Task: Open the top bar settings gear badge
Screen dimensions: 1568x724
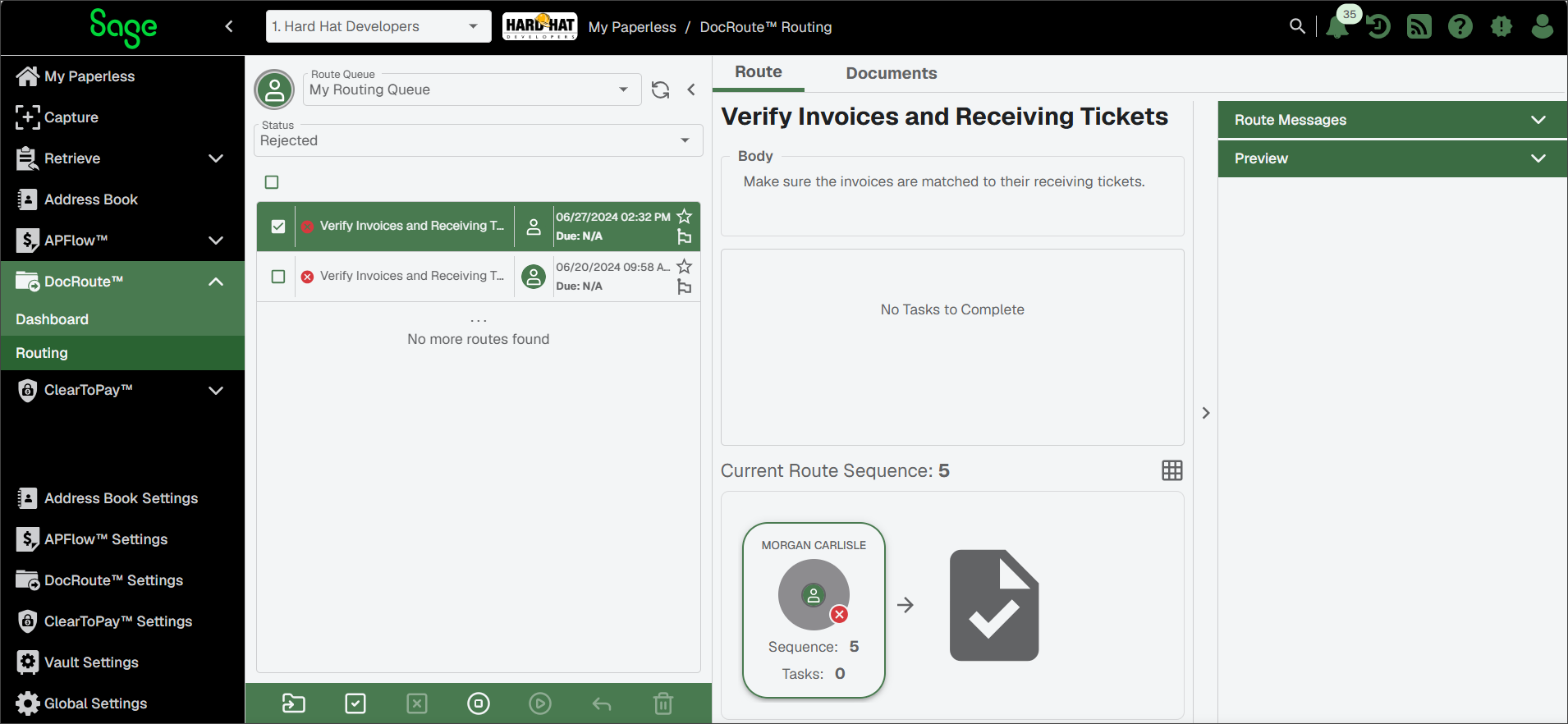Action: point(1502,26)
